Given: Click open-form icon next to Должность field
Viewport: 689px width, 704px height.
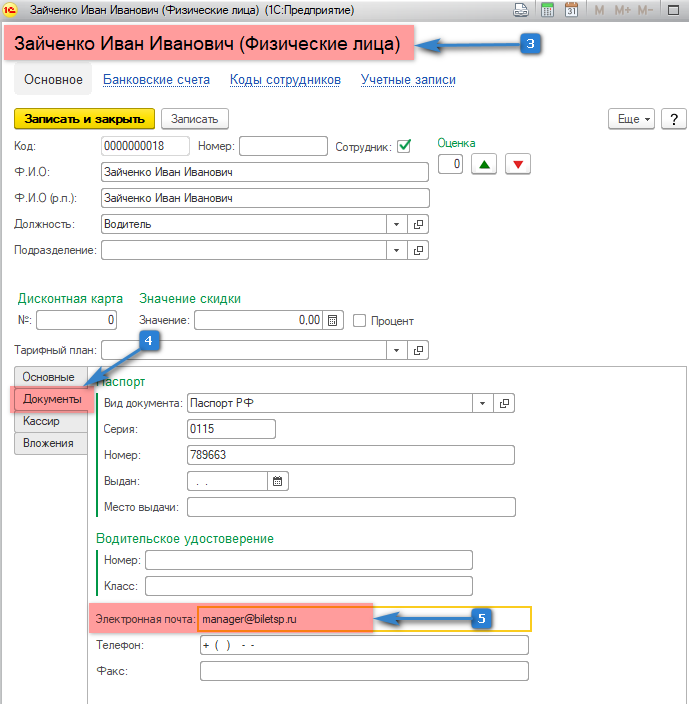Looking at the screenshot, I should (419, 224).
